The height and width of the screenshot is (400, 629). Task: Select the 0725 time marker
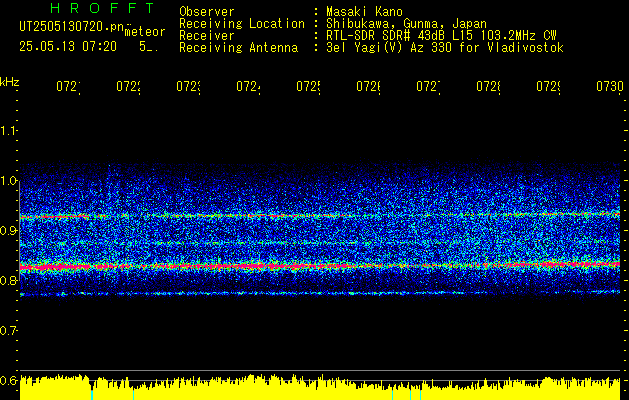point(308,87)
